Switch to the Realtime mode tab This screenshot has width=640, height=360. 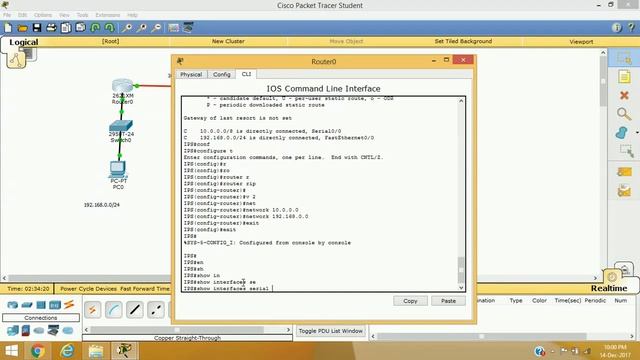click(x=609, y=288)
